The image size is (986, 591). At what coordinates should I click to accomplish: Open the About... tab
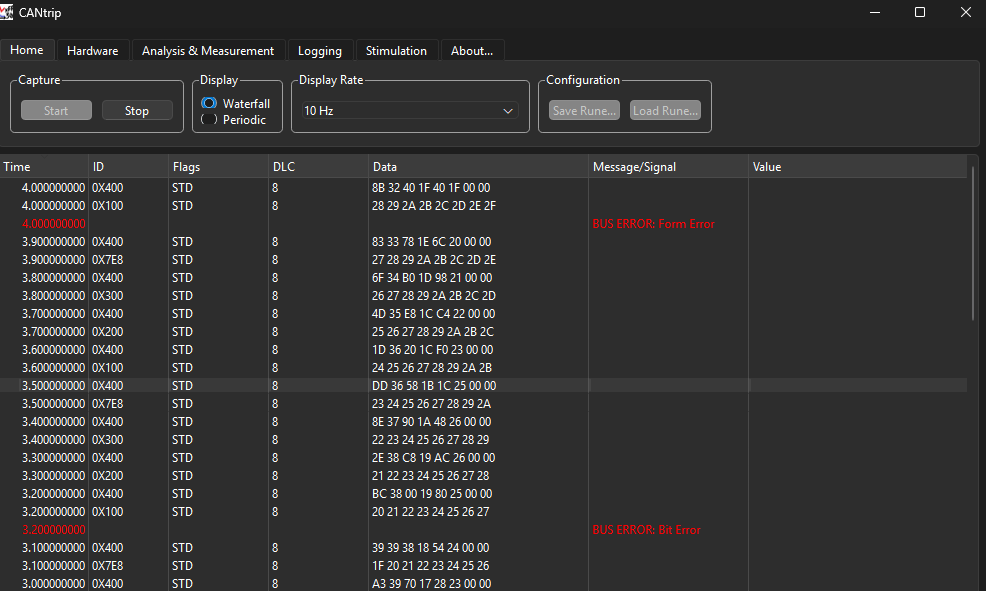[472, 51]
